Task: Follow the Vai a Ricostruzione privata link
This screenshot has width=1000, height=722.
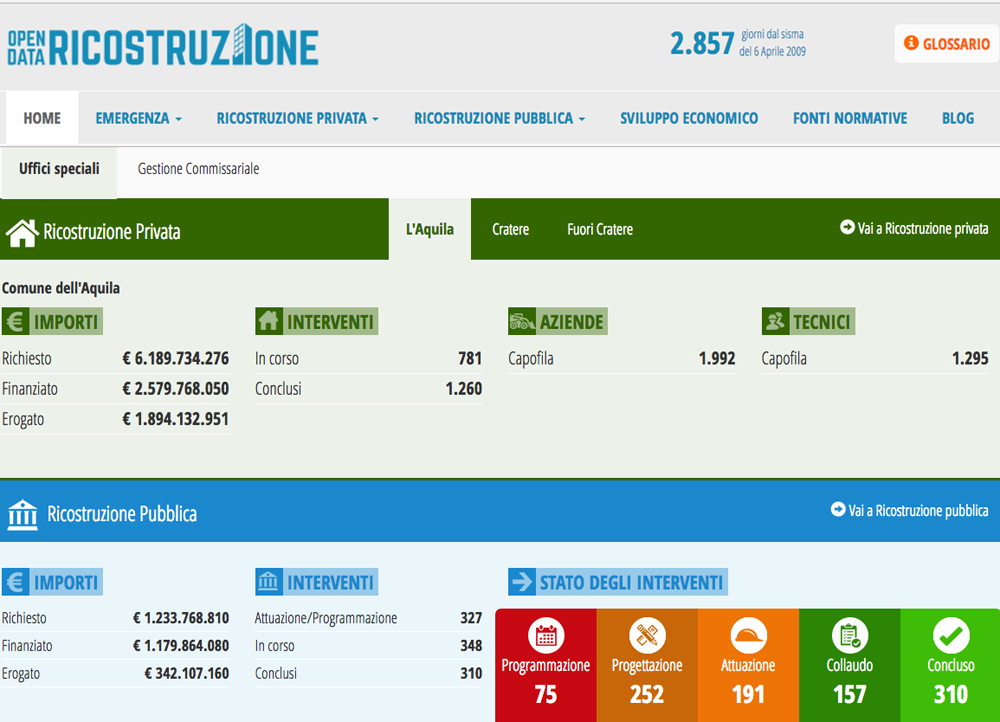Action: (914, 229)
